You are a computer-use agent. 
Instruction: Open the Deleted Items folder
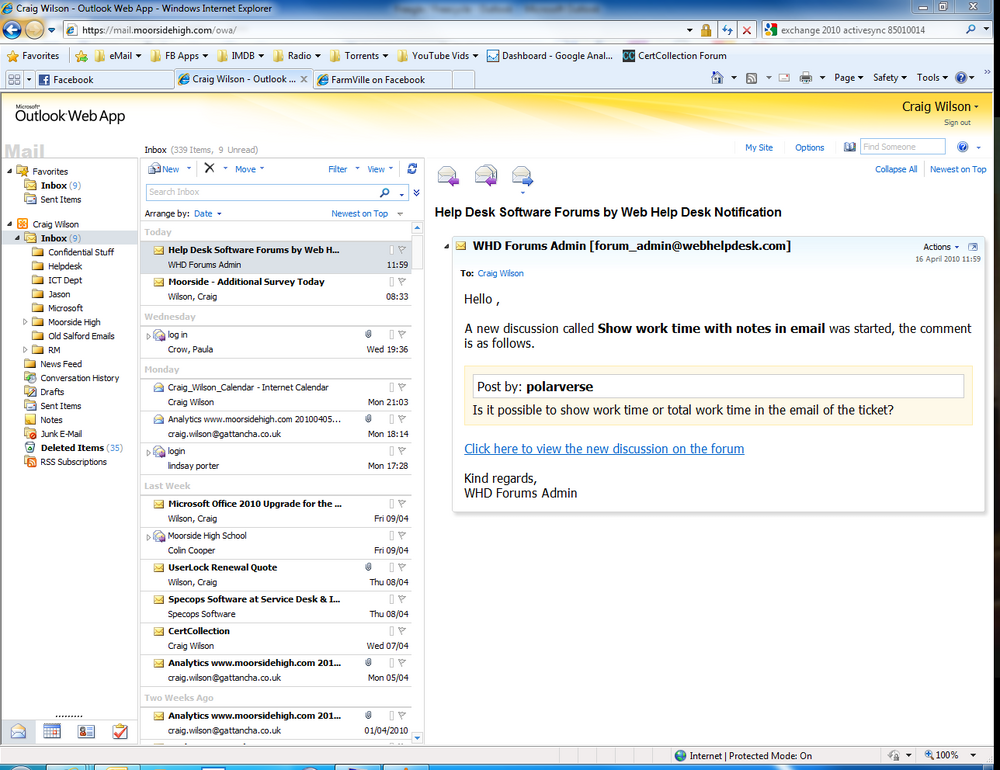(73, 448)
